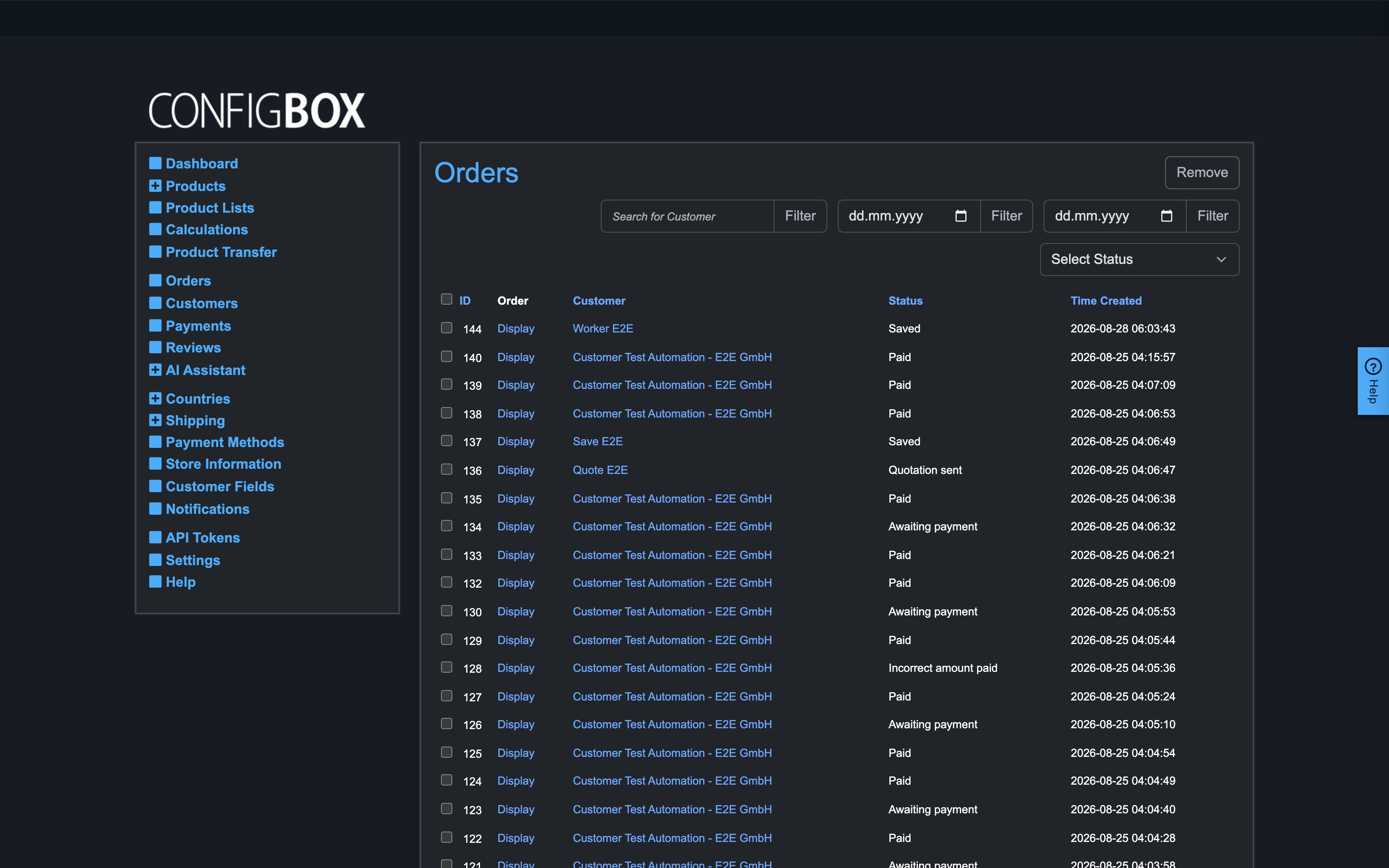The height and width of the screenshot is (868, 1389).
Task: Click the square icon beside Product Transfer
Action: (x=155, y=251)
